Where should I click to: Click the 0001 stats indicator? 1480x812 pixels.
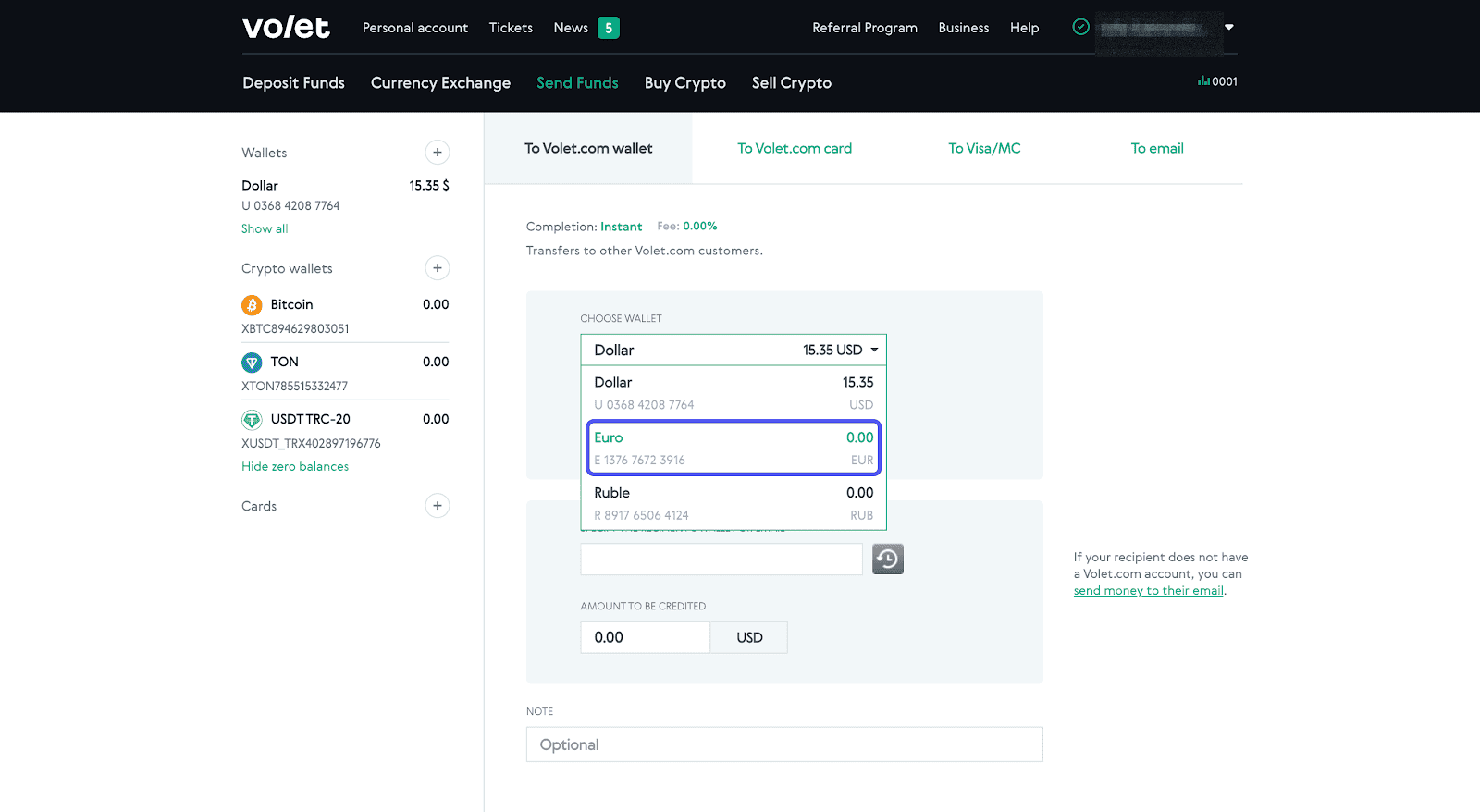1217,81
